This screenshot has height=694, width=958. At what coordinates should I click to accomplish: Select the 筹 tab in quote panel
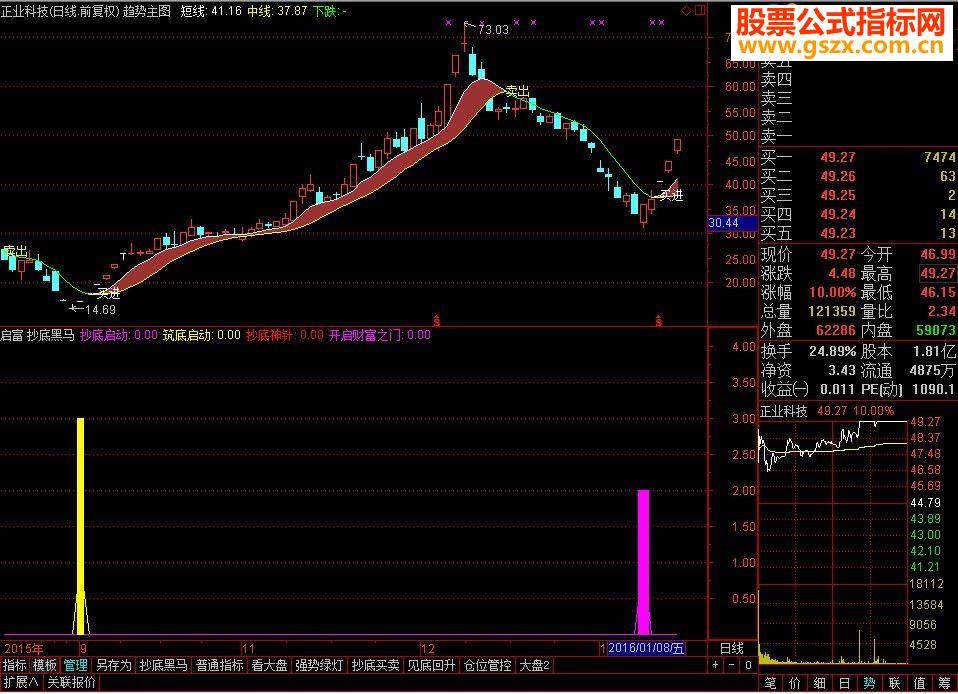(945, 683)
